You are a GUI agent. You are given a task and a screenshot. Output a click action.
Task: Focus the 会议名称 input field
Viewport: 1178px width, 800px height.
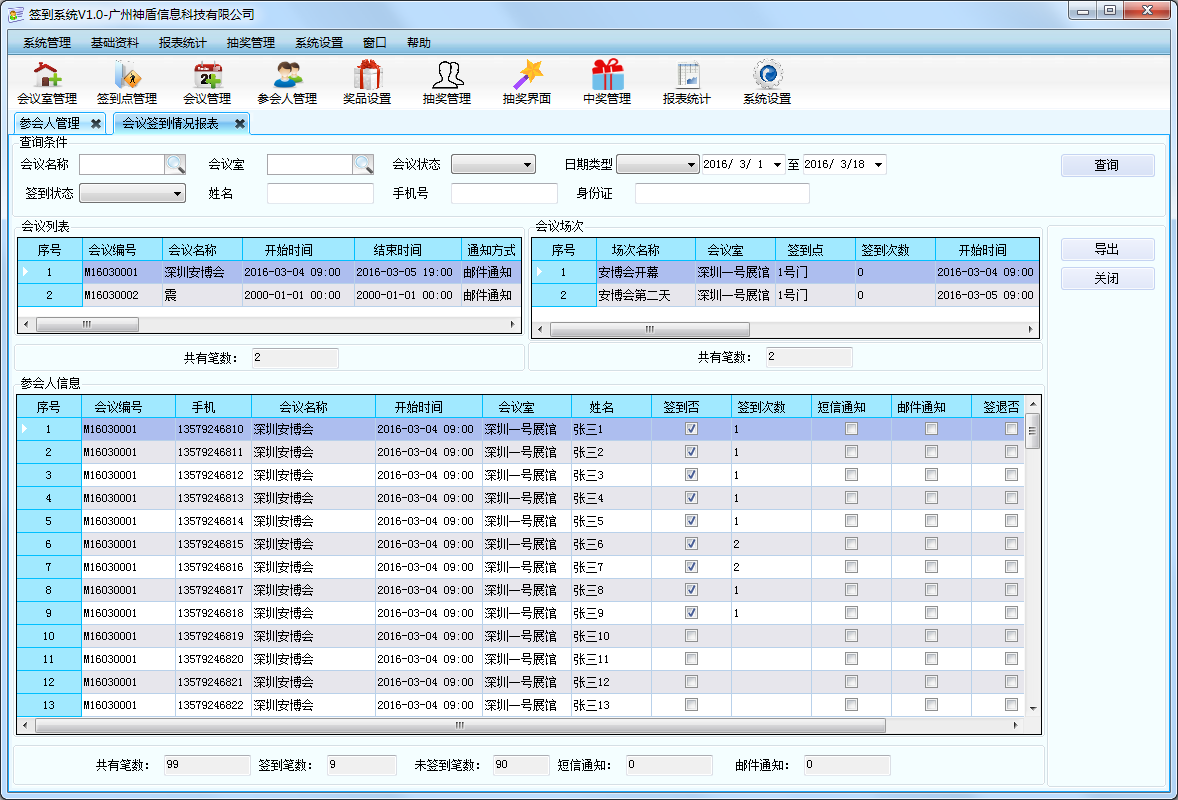click(122, 165)
